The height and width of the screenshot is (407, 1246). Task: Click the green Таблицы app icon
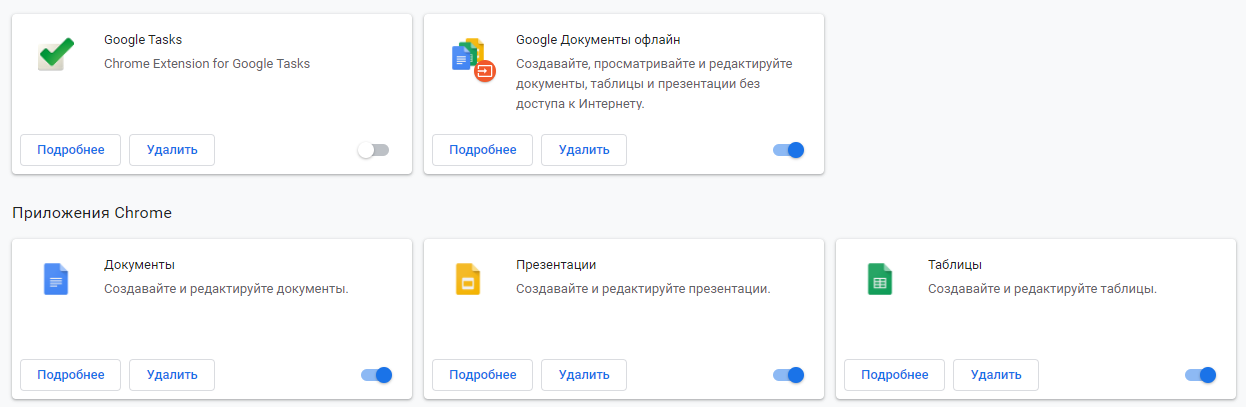[879, 279]
